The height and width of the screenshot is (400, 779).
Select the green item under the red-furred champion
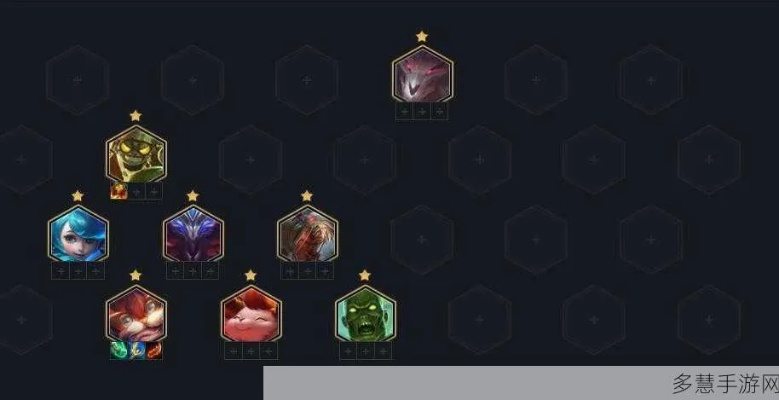point(119,351)
